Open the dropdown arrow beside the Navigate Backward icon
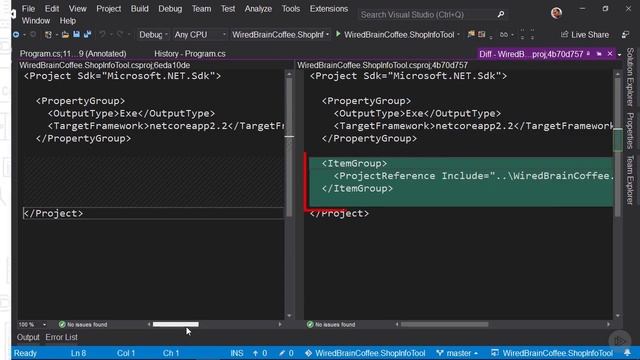 (24, 35)
